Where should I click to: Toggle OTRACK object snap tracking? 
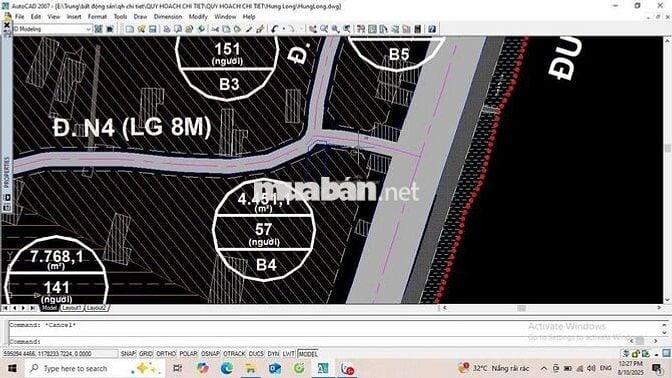pos(234,354)
